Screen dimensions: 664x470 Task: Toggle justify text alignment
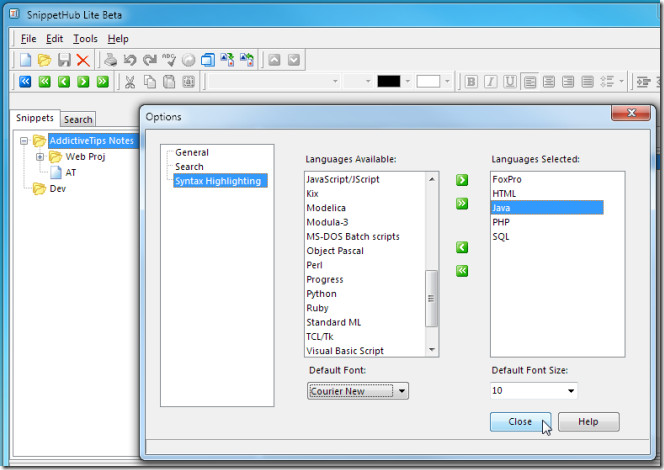[x=587, y=82]
